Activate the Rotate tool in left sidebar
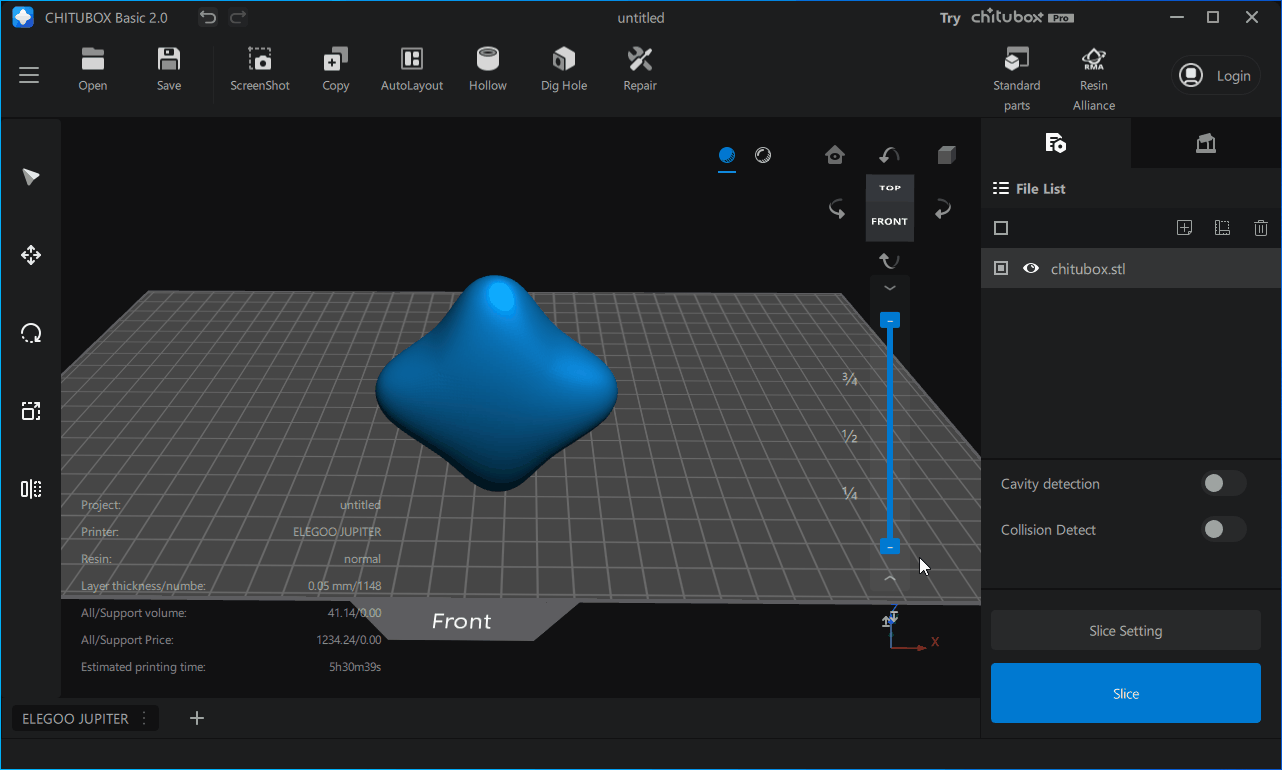 31,333
